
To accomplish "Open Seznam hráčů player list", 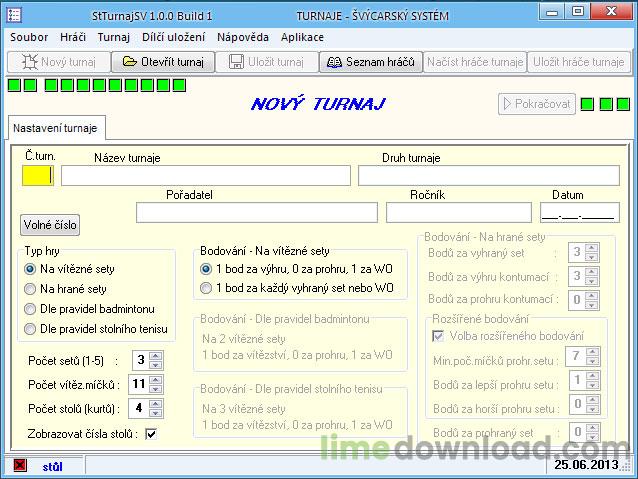I will 370,62.
